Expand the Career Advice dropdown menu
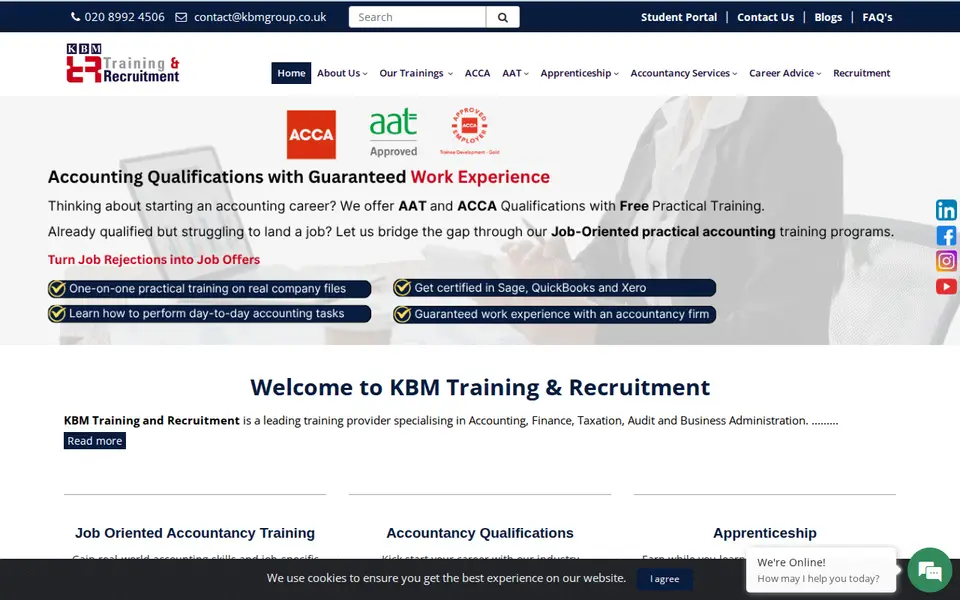Image resolution: width=960 pixels, height=600 pixels. coord(785,73)
